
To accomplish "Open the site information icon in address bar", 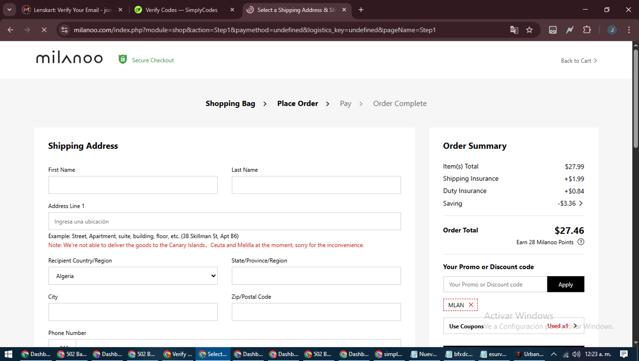I will coord(64,30).
